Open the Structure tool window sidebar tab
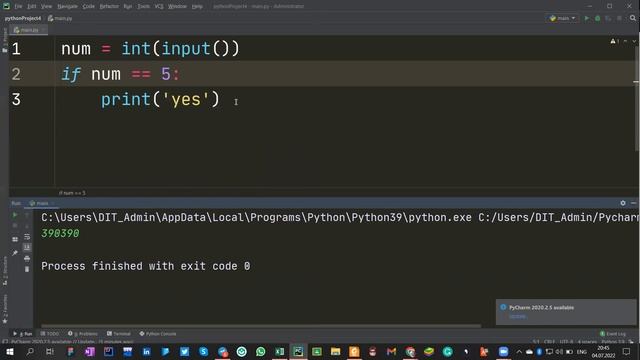The height and width of the screenshot is (360, 640). pyautogui.click(x=4, y=270)
